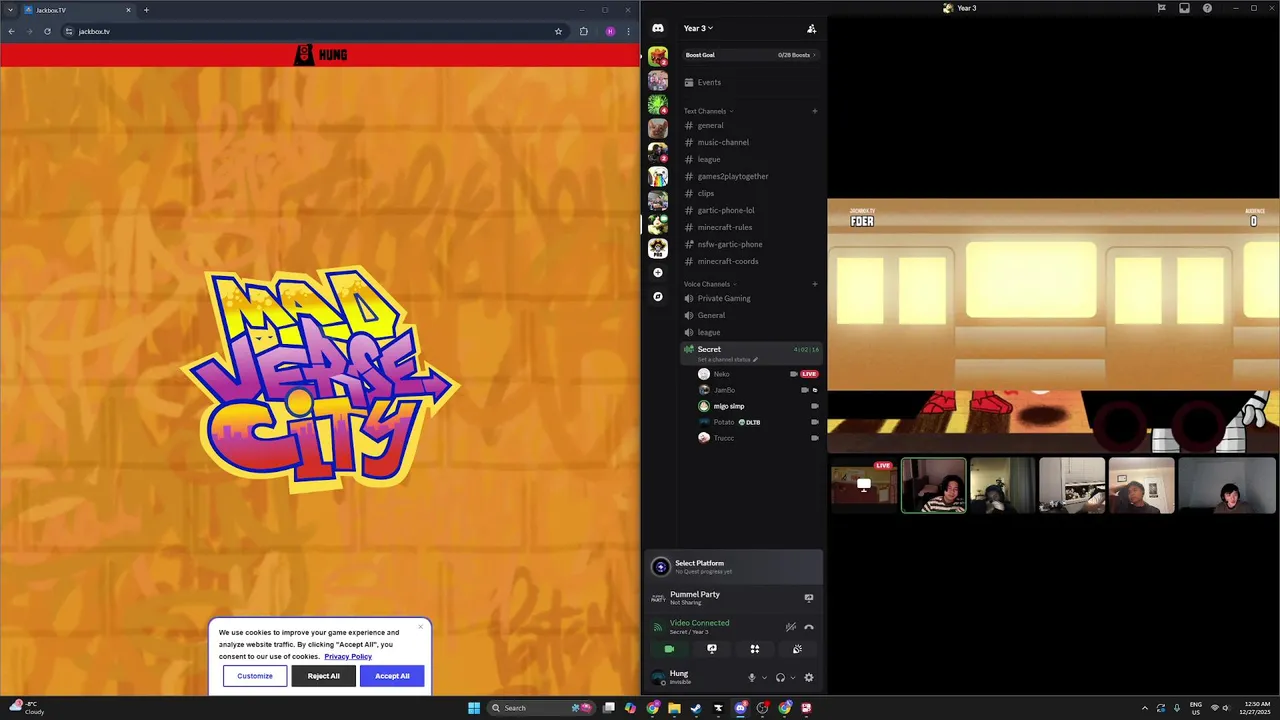Open Discord from the taskbar

click(x=741, y=708)
